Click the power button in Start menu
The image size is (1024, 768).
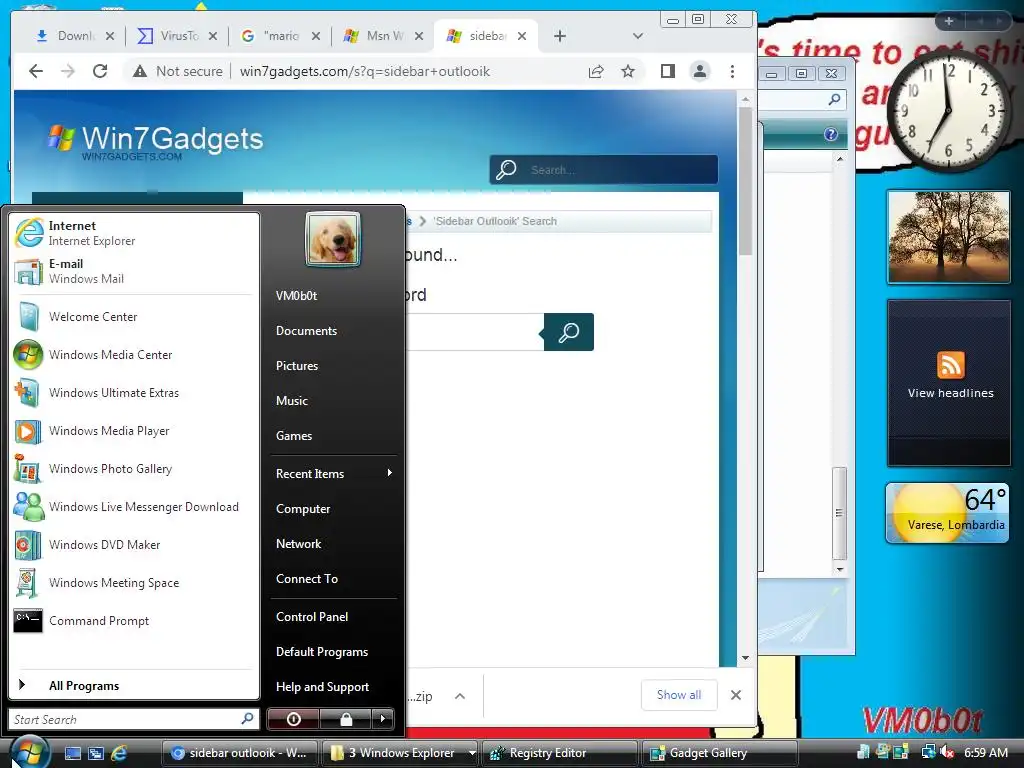pyautogui.click(x=293, y=719)
